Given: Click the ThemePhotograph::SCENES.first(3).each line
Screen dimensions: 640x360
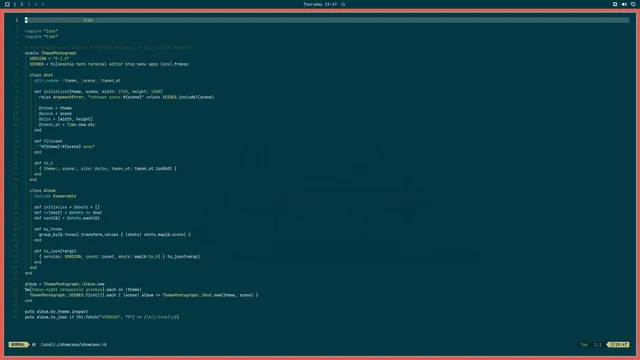Looking at the screenshot, I should pyautogui.click(x=144, y=295).
